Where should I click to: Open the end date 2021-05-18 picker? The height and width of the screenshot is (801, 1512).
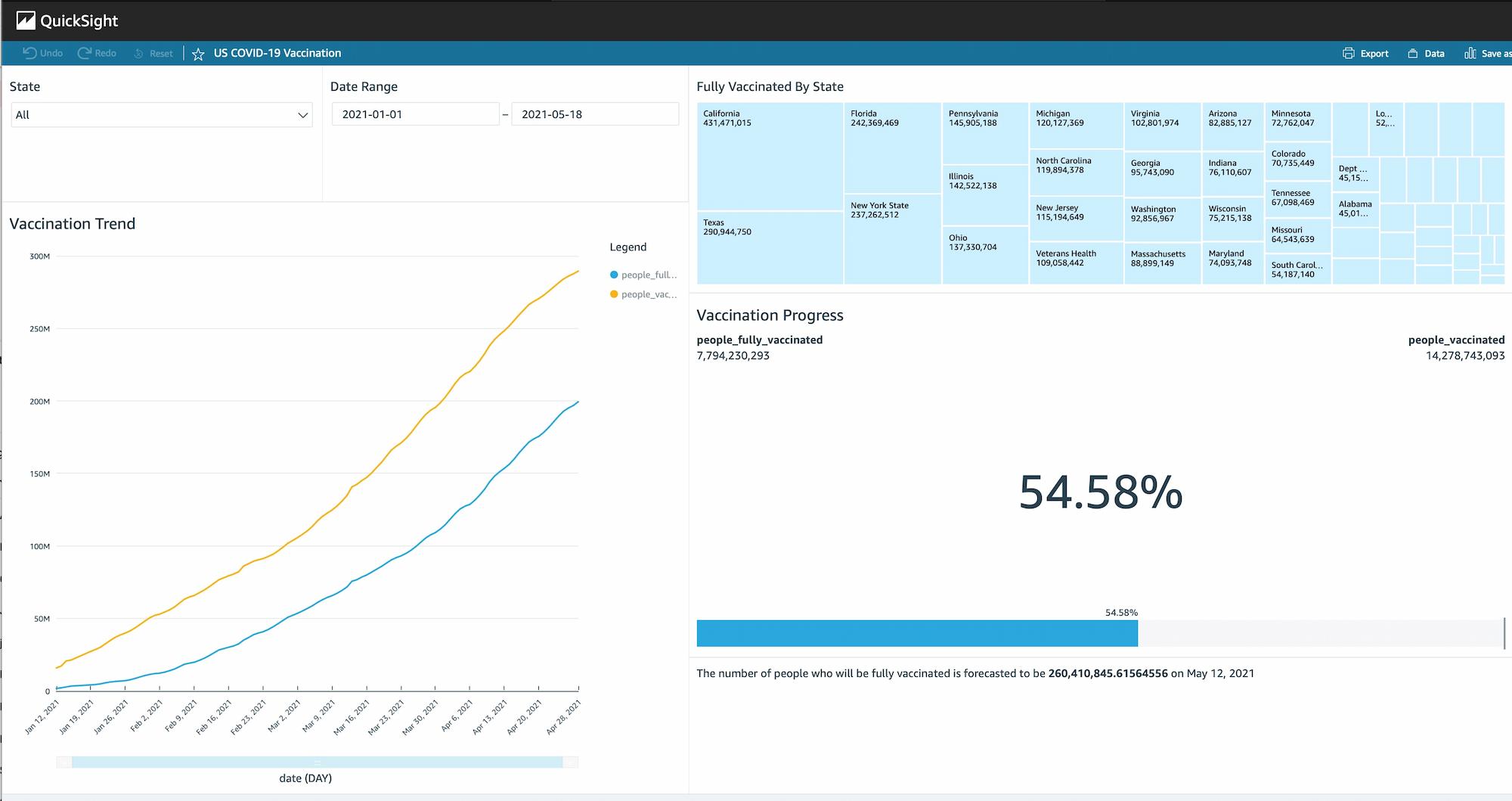[594, 114]
